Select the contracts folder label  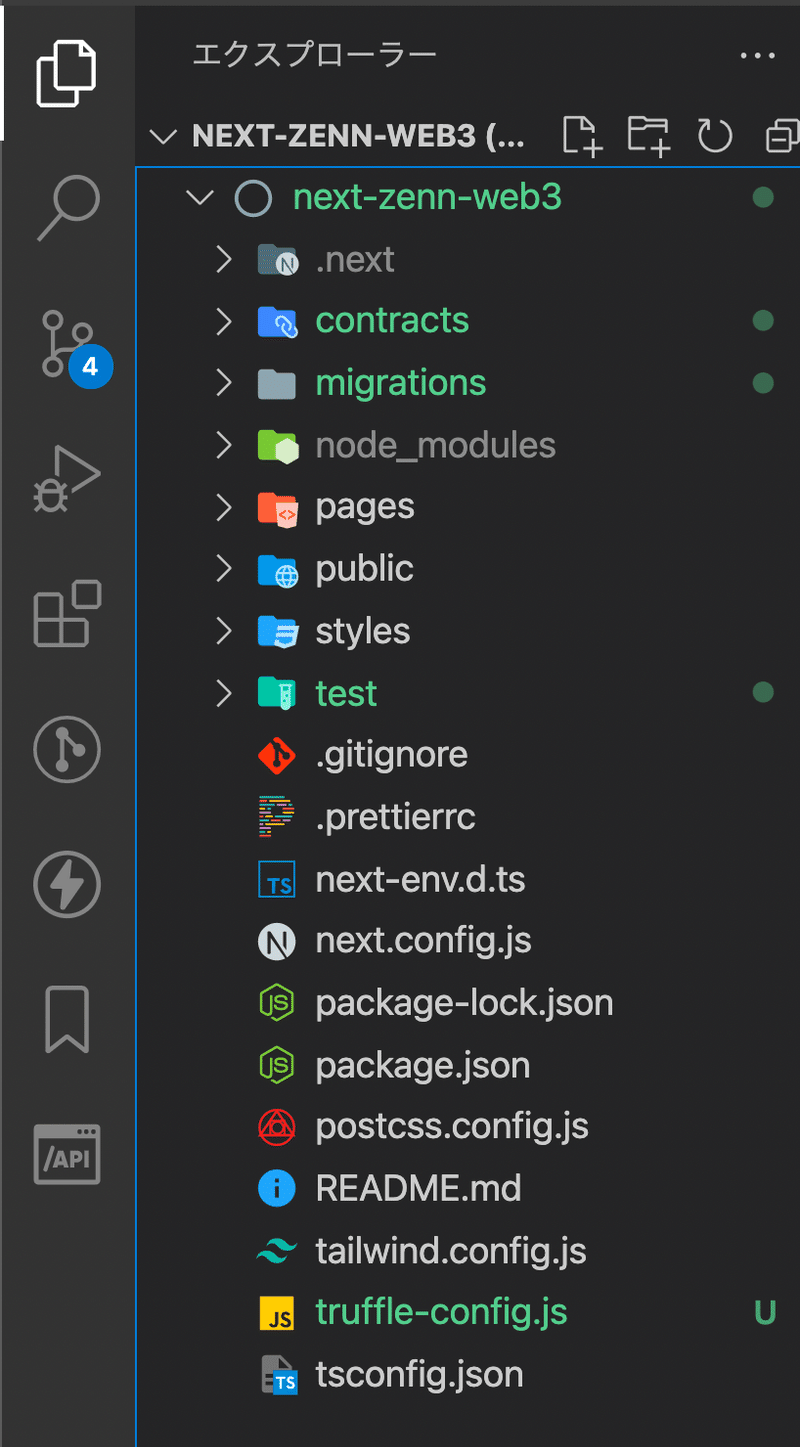[392, 321]
